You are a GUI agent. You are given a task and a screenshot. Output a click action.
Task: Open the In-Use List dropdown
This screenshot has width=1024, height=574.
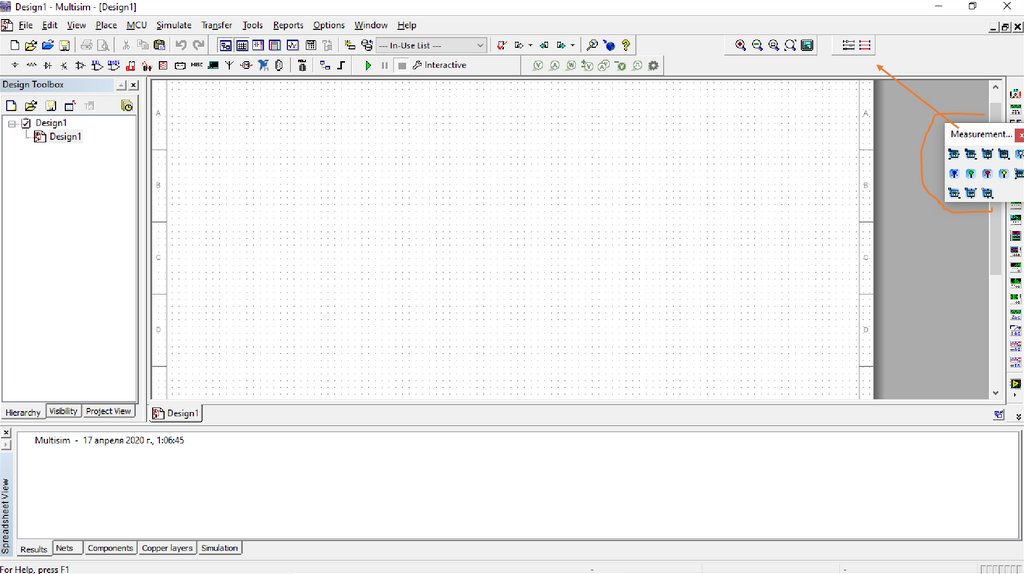tap(480, 45)
